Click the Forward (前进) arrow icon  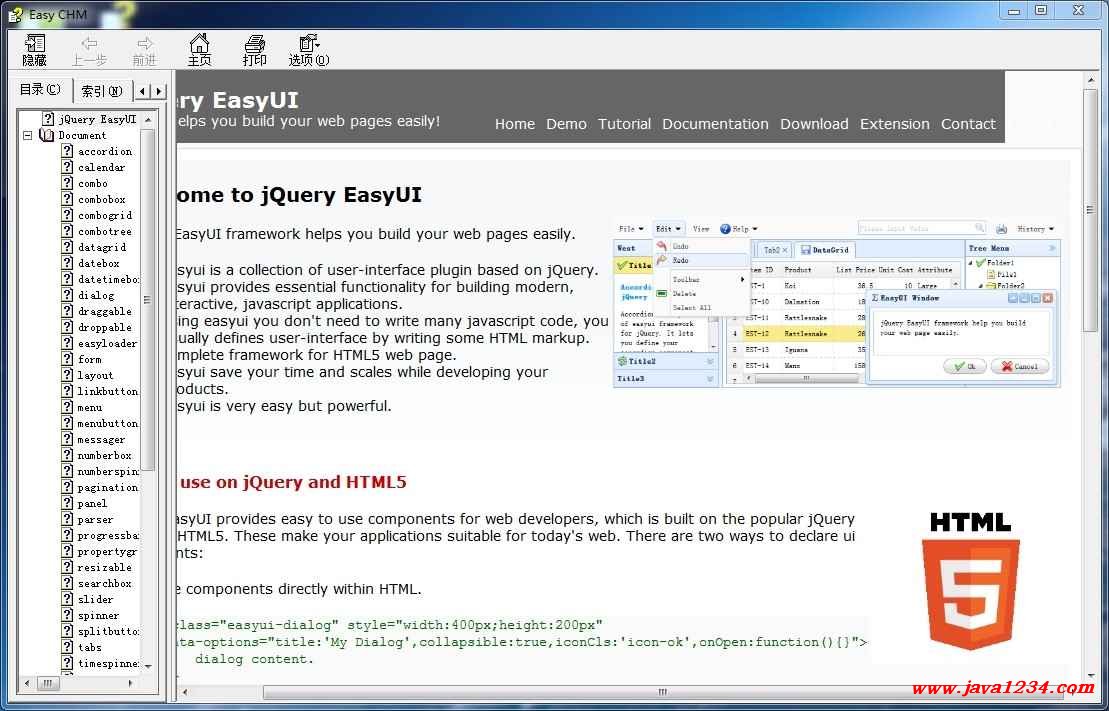click(145, 44)
